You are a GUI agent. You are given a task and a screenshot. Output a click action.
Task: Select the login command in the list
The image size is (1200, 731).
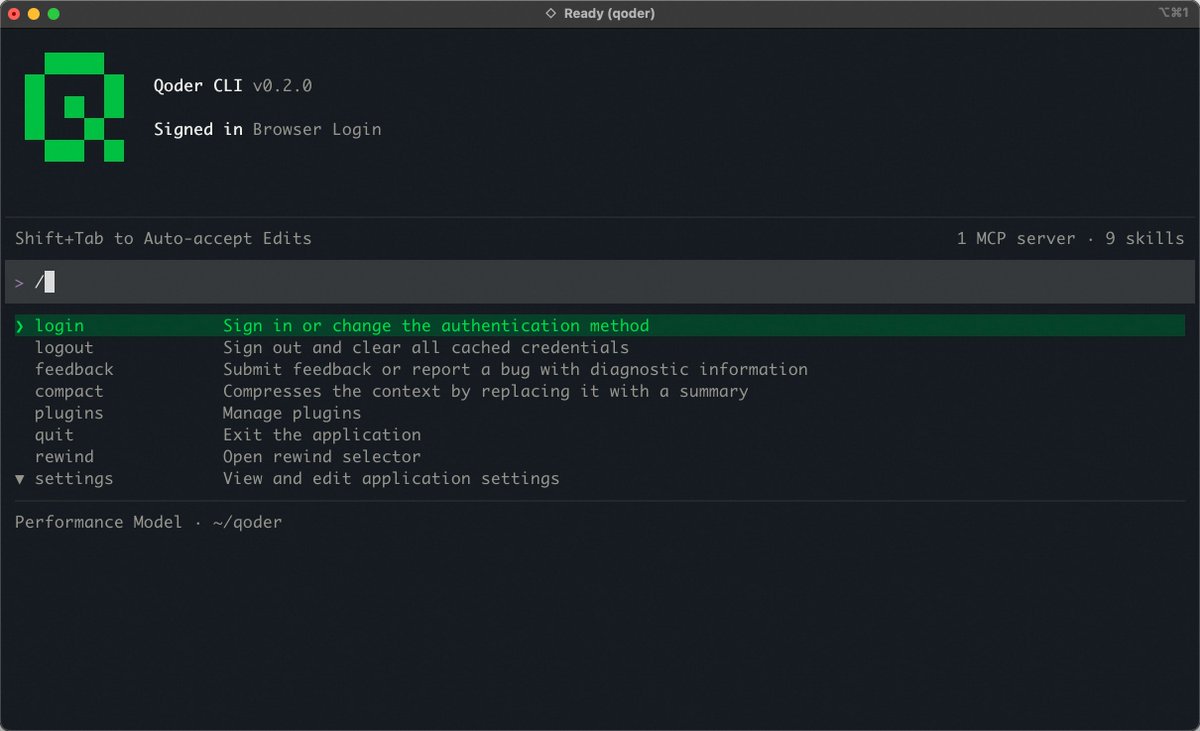pos(599,326)
